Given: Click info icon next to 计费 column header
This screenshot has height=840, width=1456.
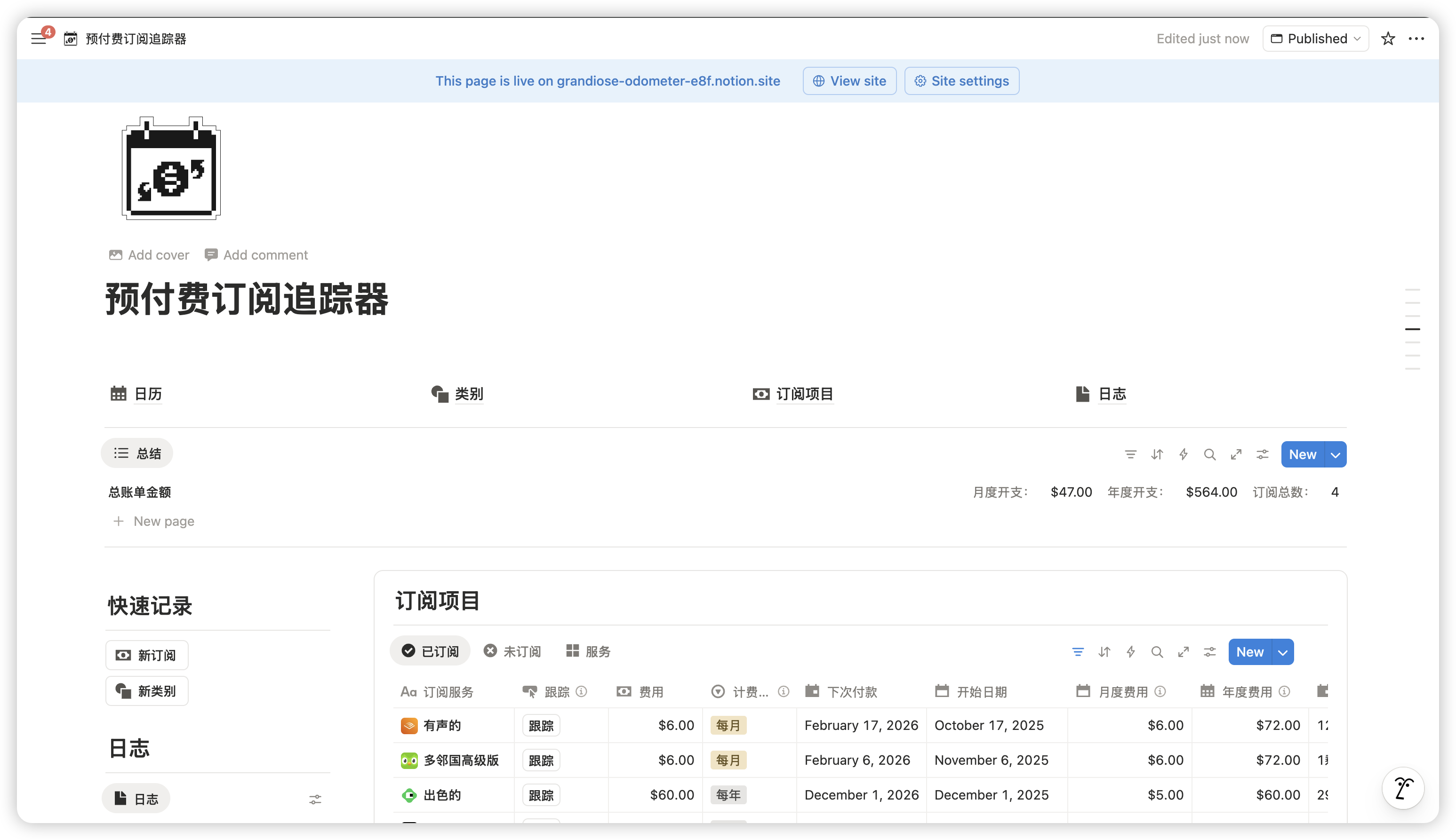Looking at the screenshot, I should tap(783, 692).
